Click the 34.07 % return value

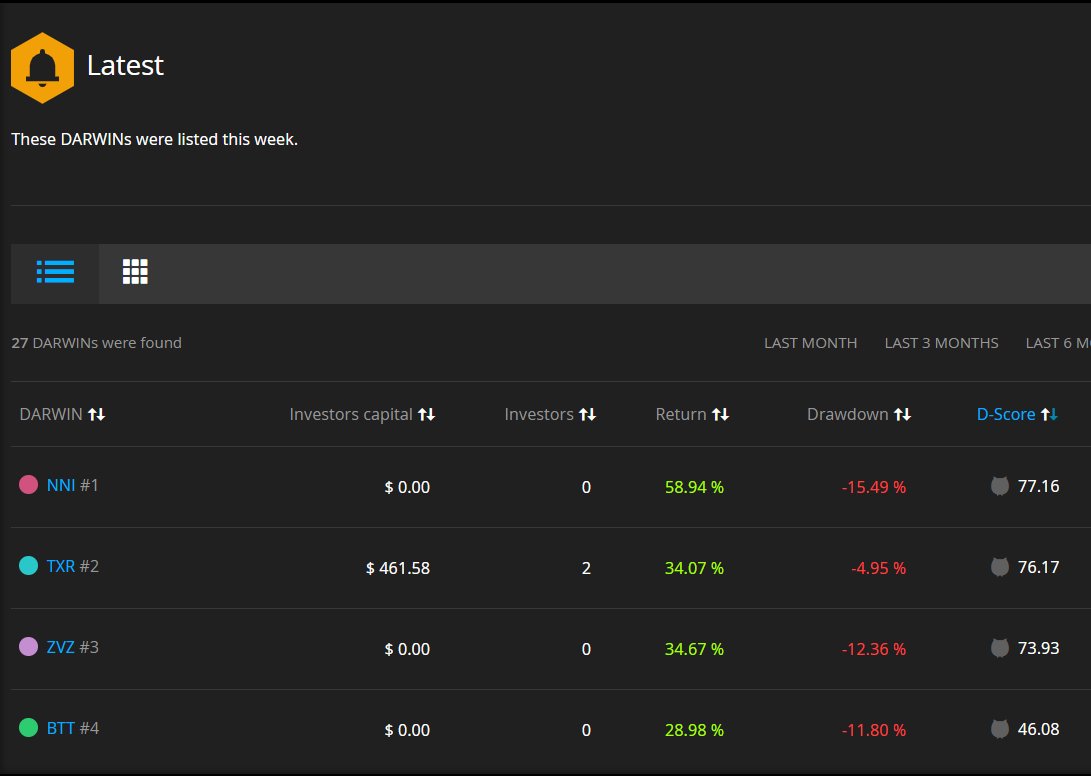coord(694,568)
